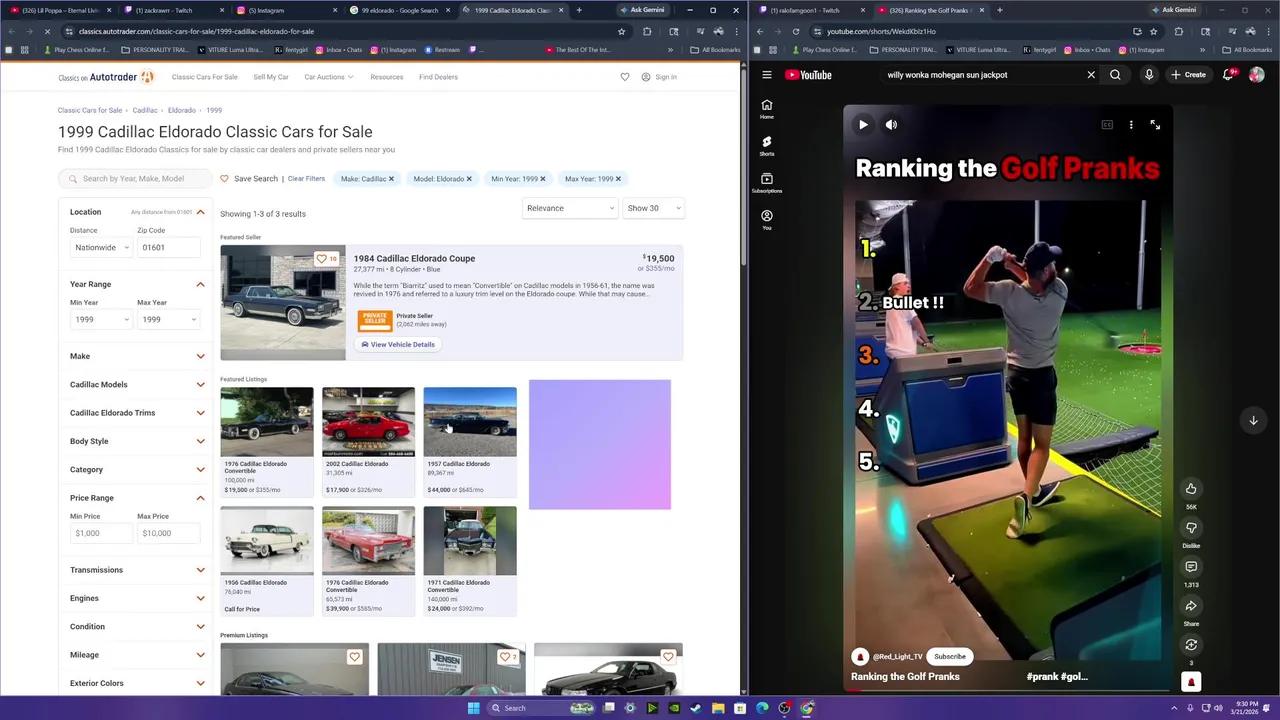Open the short's three-dot more menu
Image resolution: width=1280 pixels, height=720 pixels.
1131,125
